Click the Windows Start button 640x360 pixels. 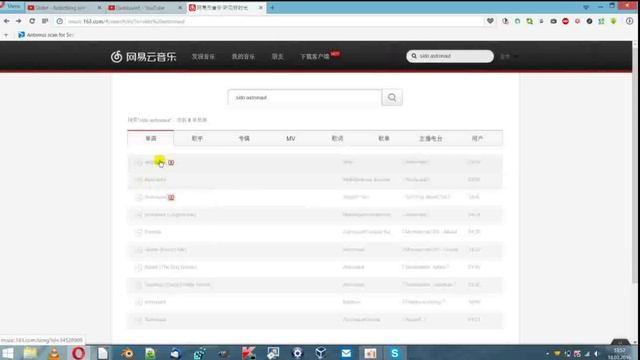point(7,353)
